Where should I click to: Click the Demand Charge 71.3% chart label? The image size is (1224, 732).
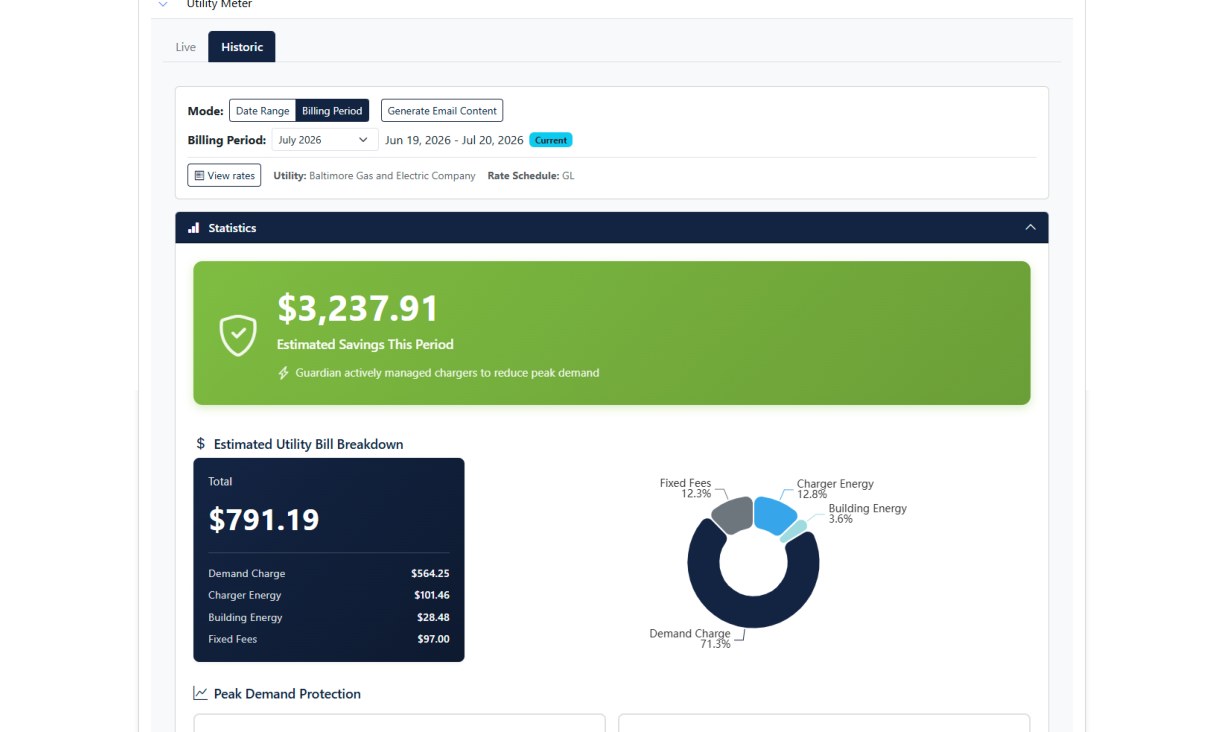click(690, 638)
